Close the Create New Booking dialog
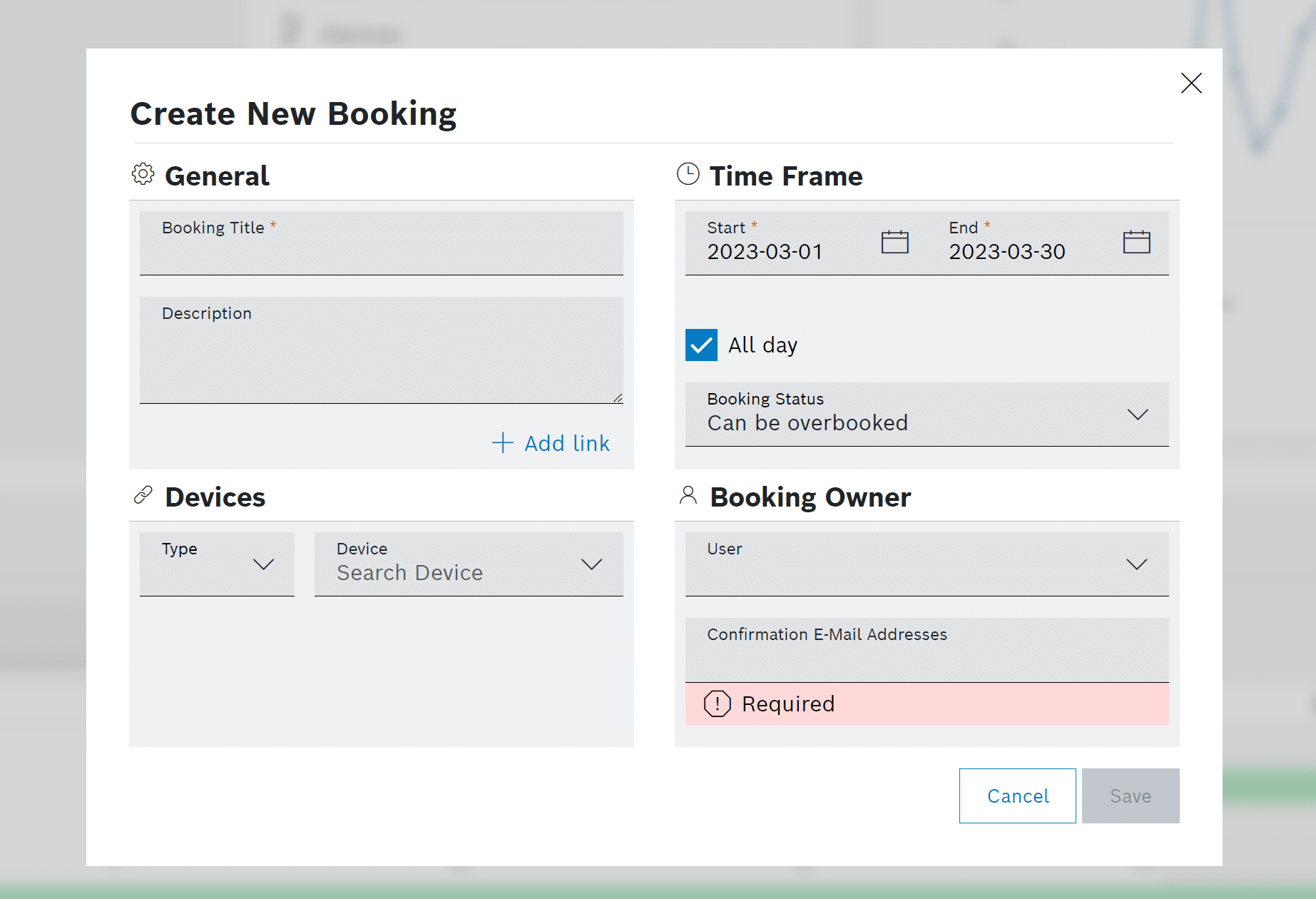Image resolution: width=1316 pixels, height=899 pixels. pos(1190,83)
